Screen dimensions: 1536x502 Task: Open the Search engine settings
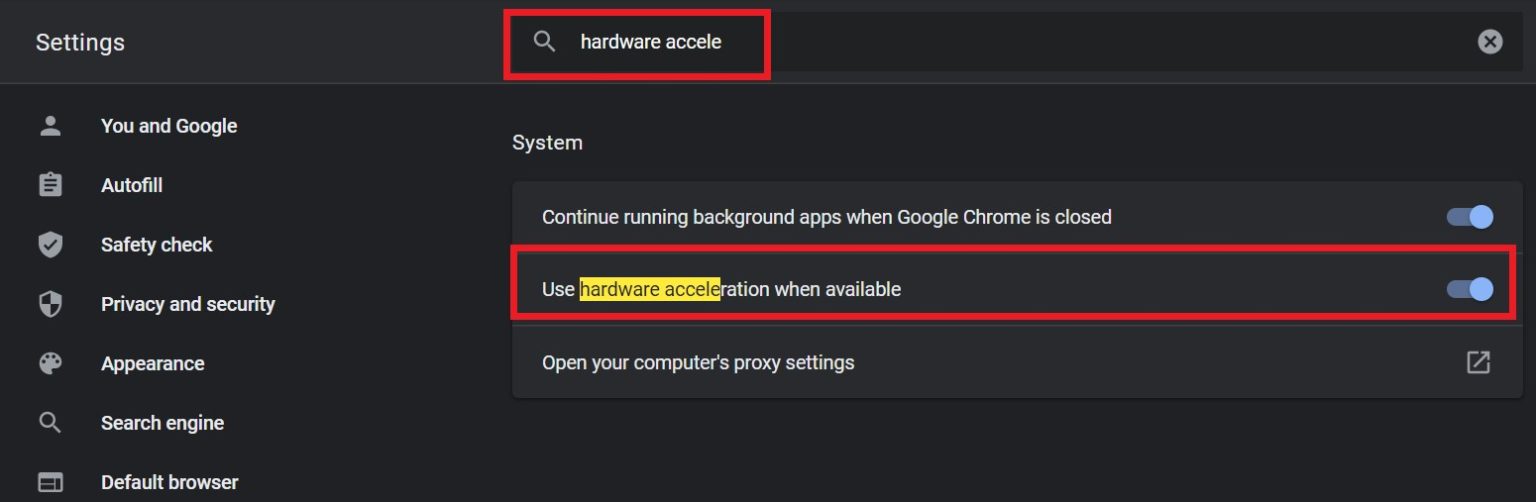(162, 423)
